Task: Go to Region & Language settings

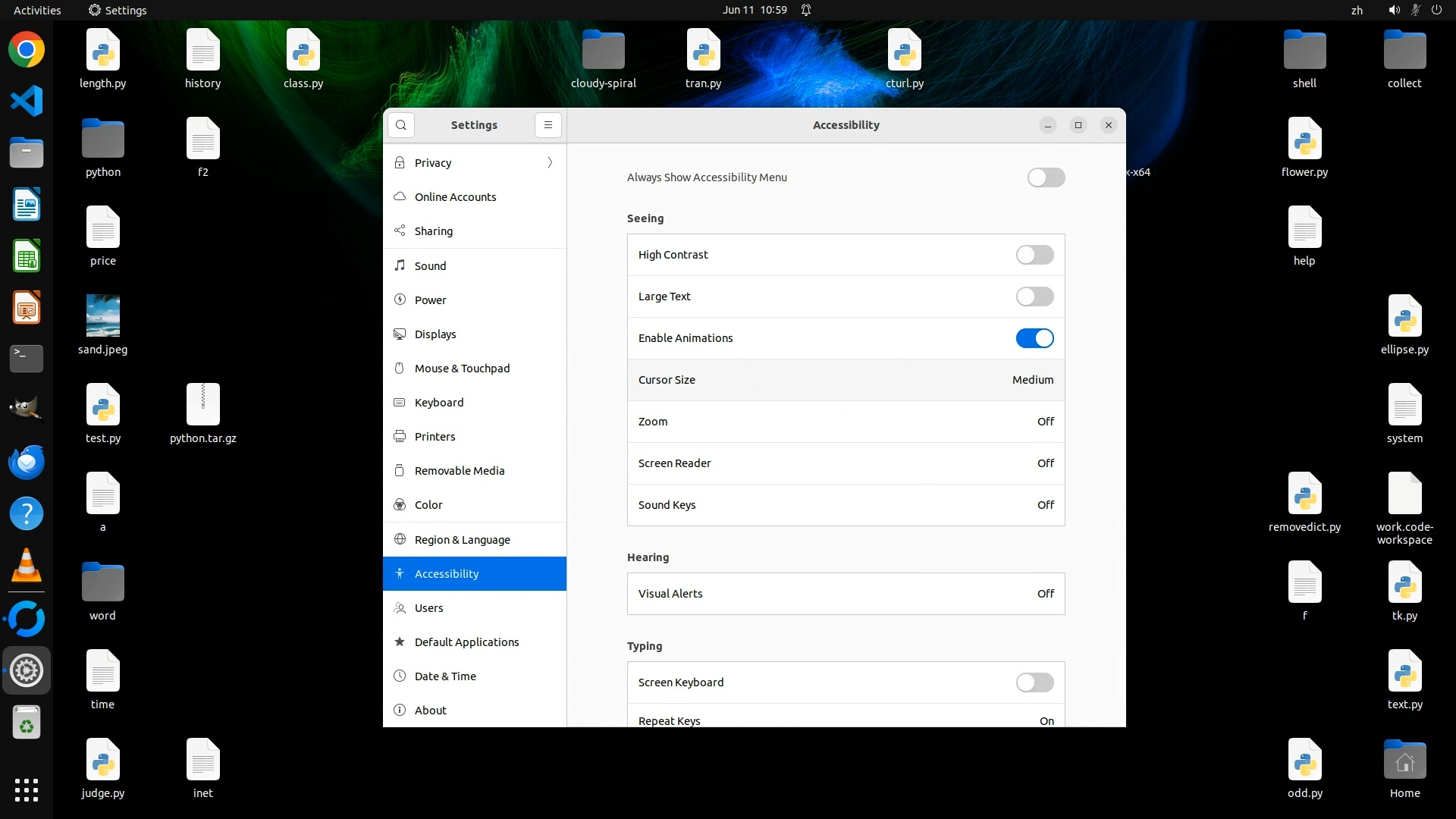Action: click(462, 540)
